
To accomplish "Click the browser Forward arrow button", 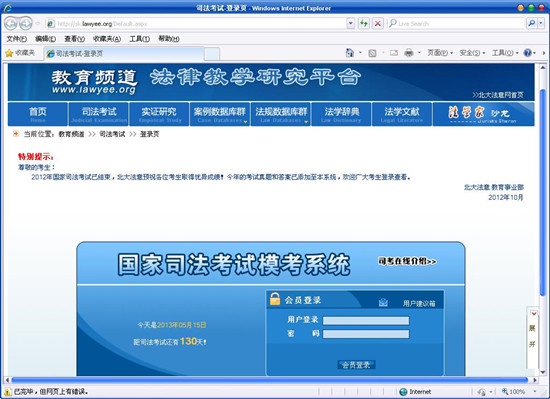I will 26,23.
